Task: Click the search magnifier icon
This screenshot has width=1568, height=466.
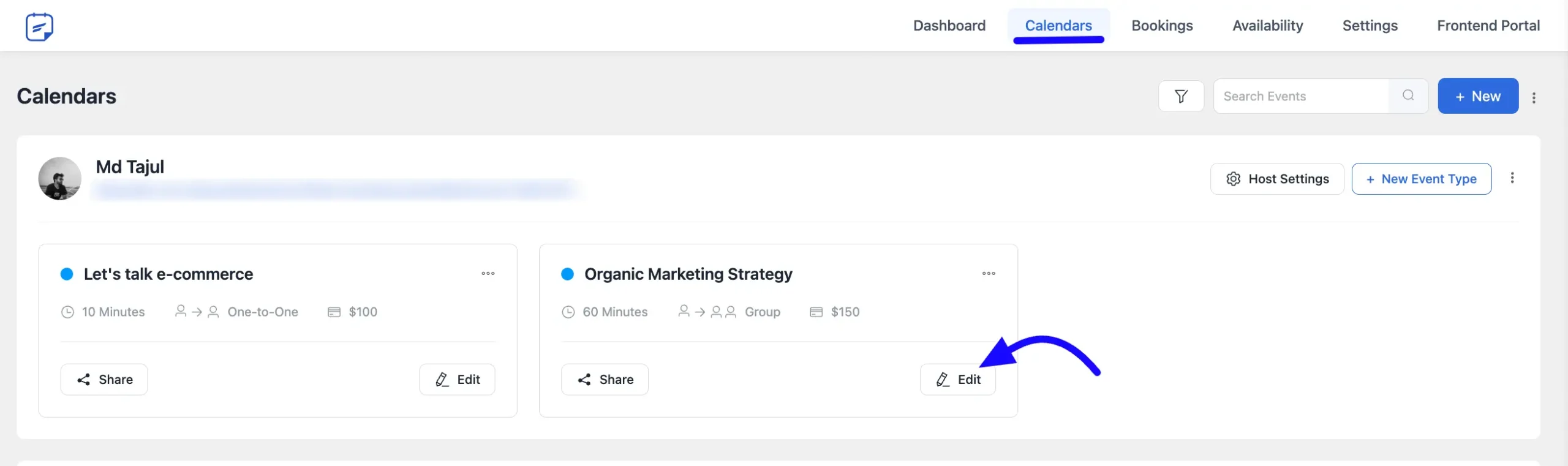Action: pos(1408,96)
